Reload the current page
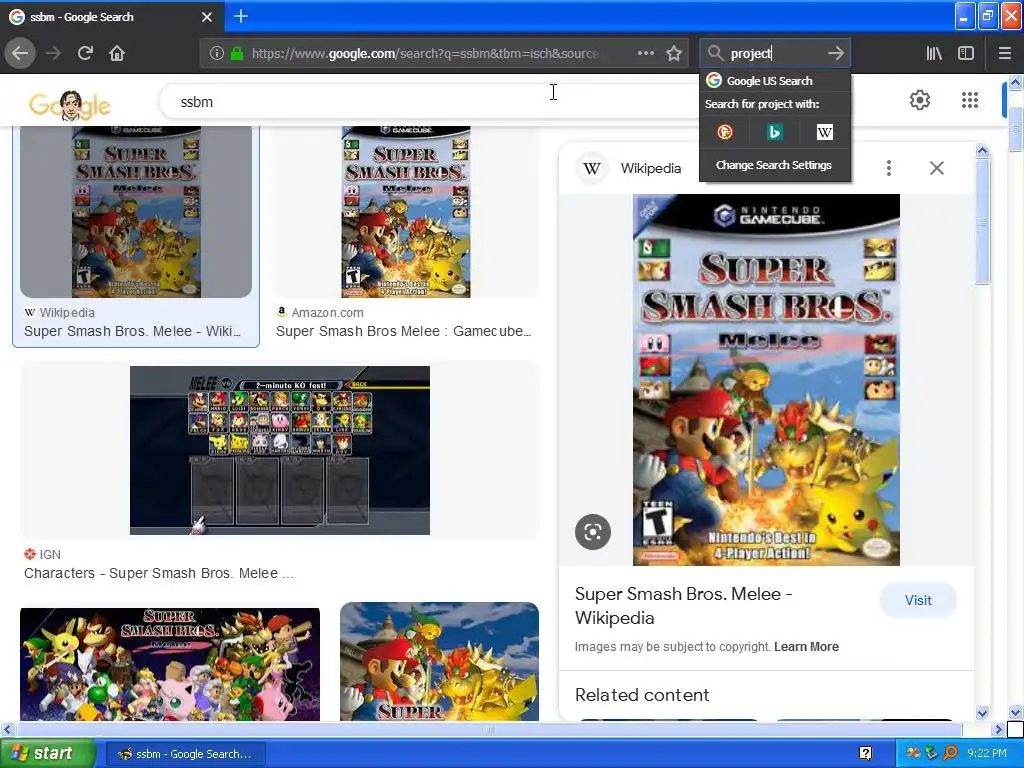 [x=85, y=53]
